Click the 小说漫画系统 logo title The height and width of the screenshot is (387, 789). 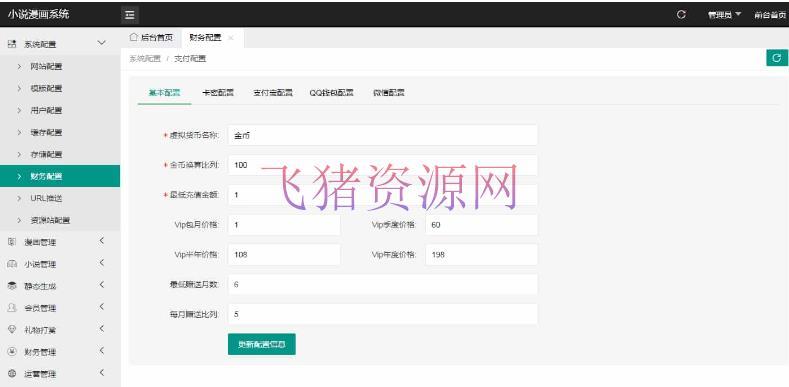(38, 14)
